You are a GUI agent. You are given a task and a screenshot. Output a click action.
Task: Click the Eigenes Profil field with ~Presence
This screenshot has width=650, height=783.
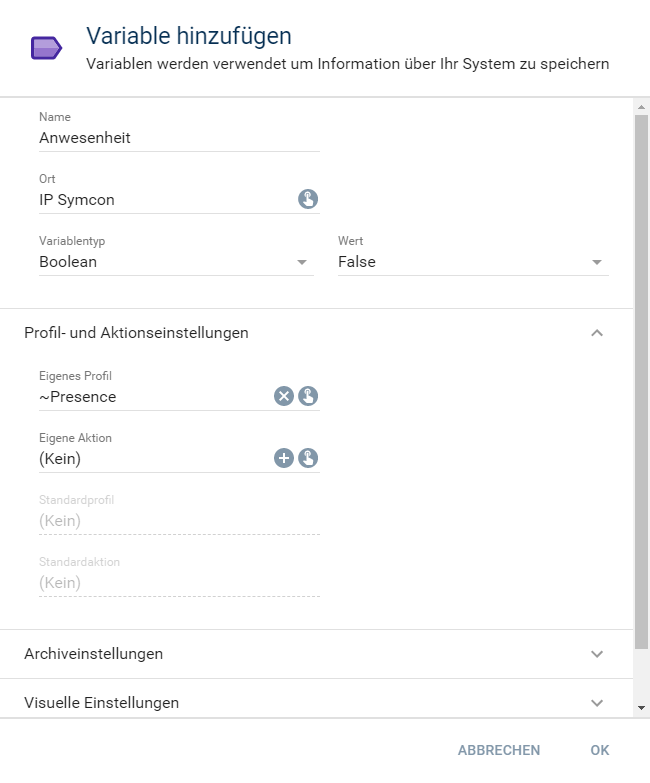150,397
